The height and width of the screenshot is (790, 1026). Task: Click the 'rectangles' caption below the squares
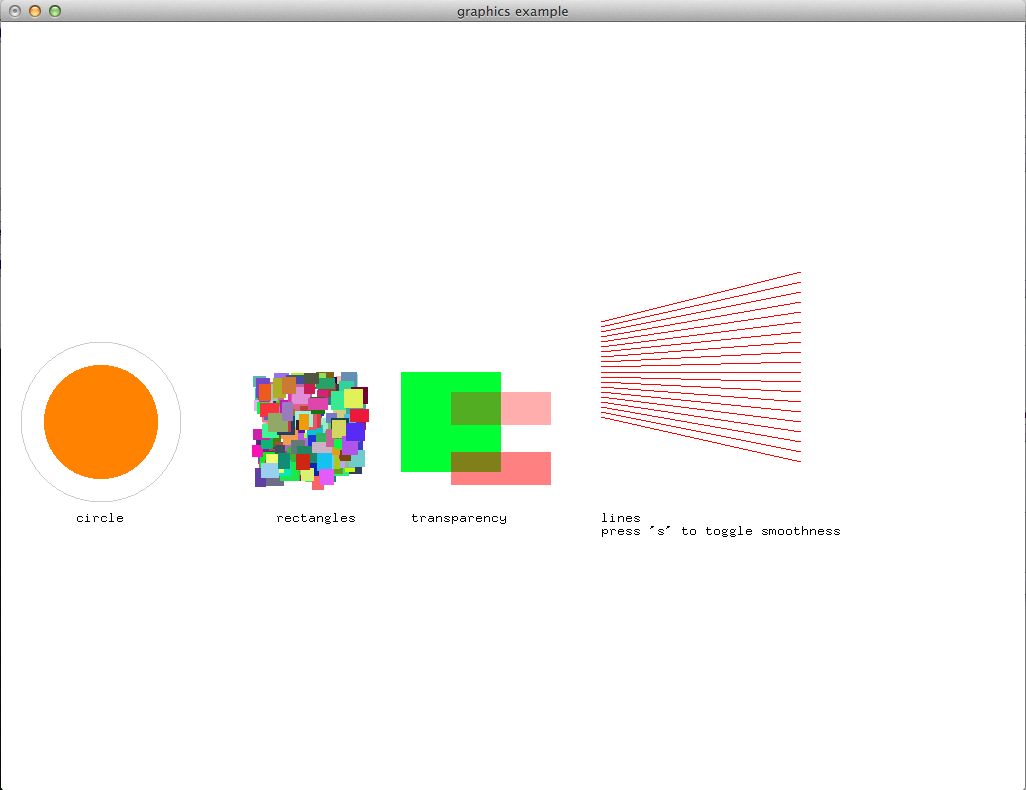tap(314, 518)
